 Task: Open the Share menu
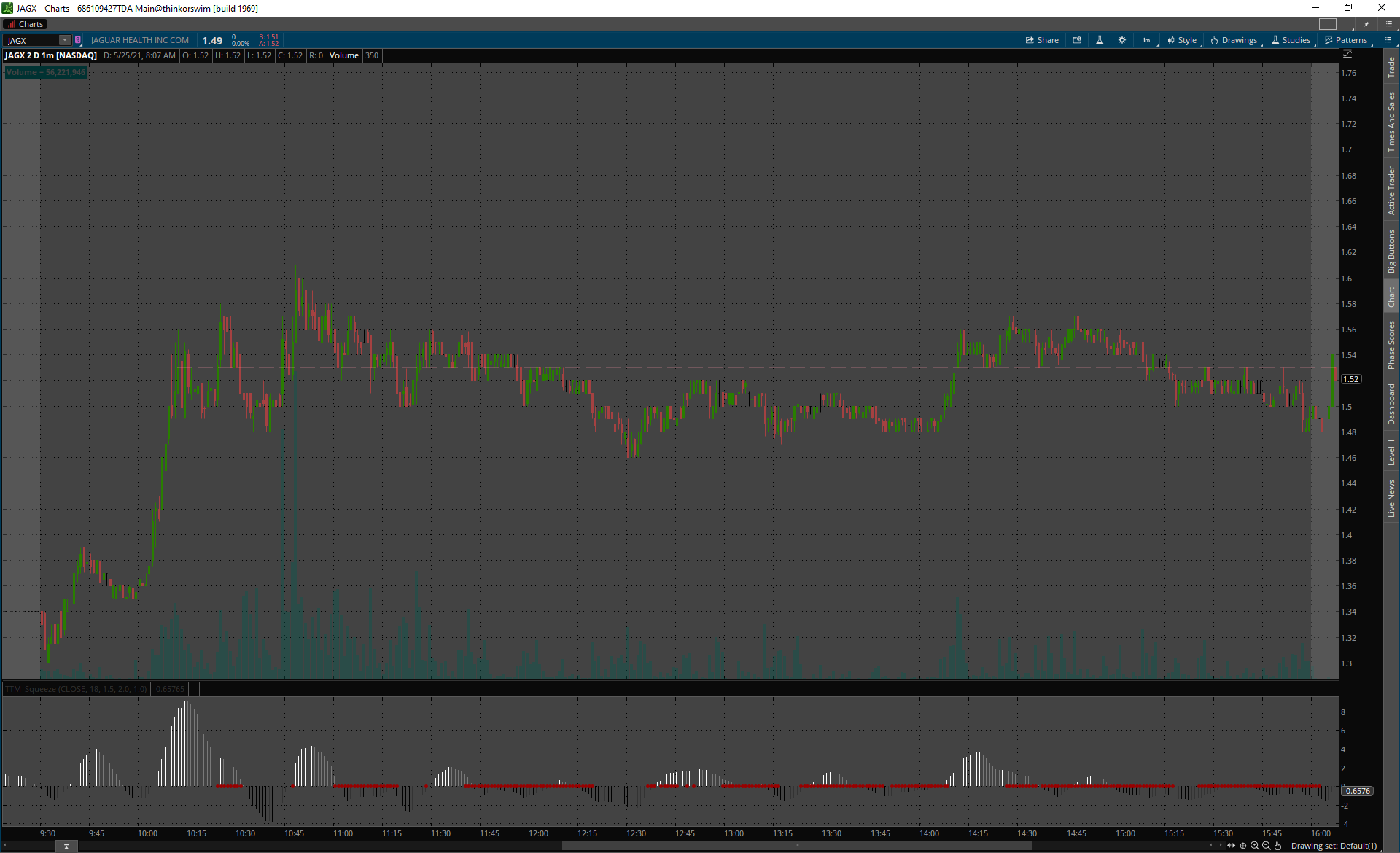pos(1042,40)
